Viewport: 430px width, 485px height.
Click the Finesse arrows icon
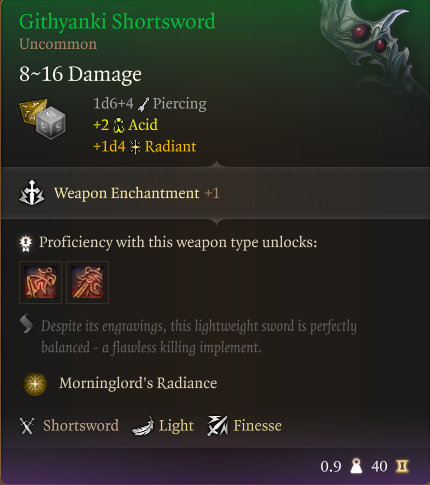[218, 426]
